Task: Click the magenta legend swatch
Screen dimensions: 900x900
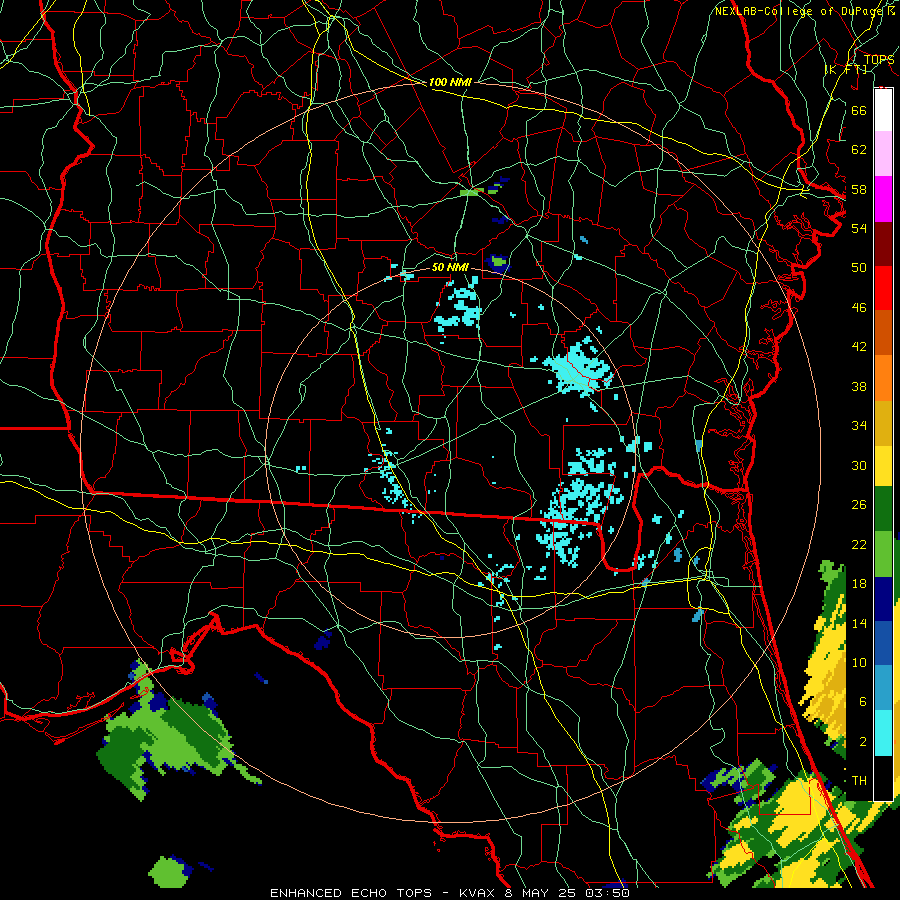Action: (883, 199)
